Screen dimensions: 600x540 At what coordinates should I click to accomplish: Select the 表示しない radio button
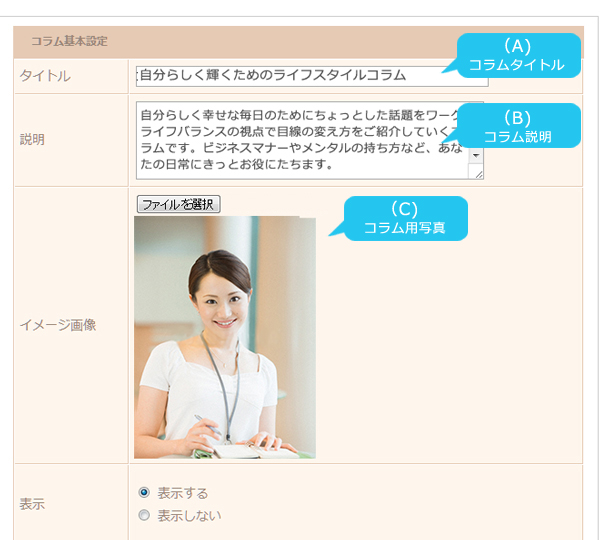pyautogui.click(x=144, y=515)
